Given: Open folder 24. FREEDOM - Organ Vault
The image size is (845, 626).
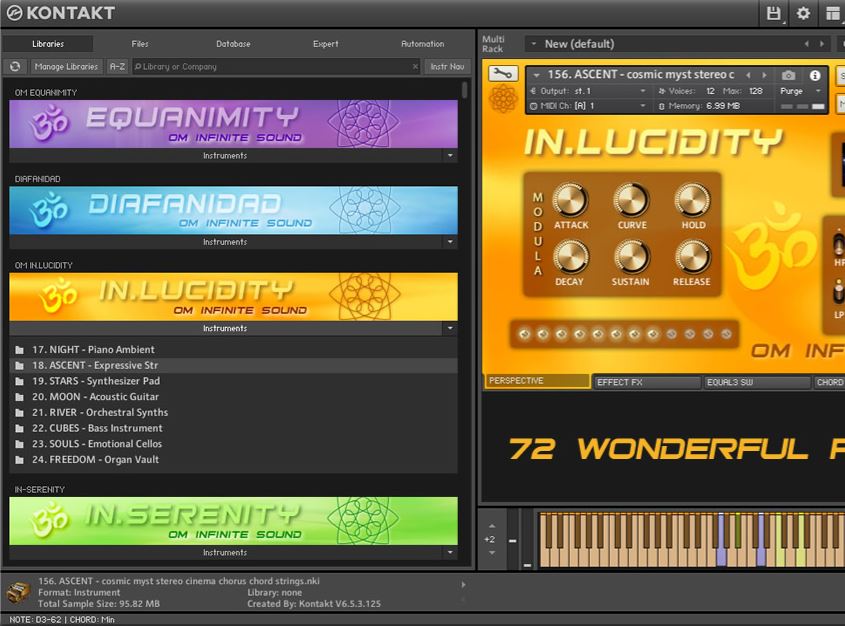Looking at the screenshot, I should pos(233,460).
